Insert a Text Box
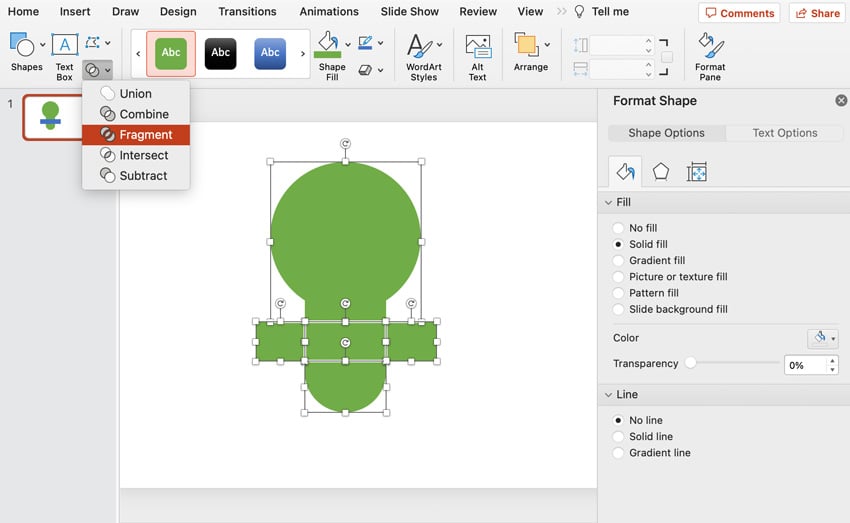Screen dimensions: 850x523 click(x=65, y=44)
